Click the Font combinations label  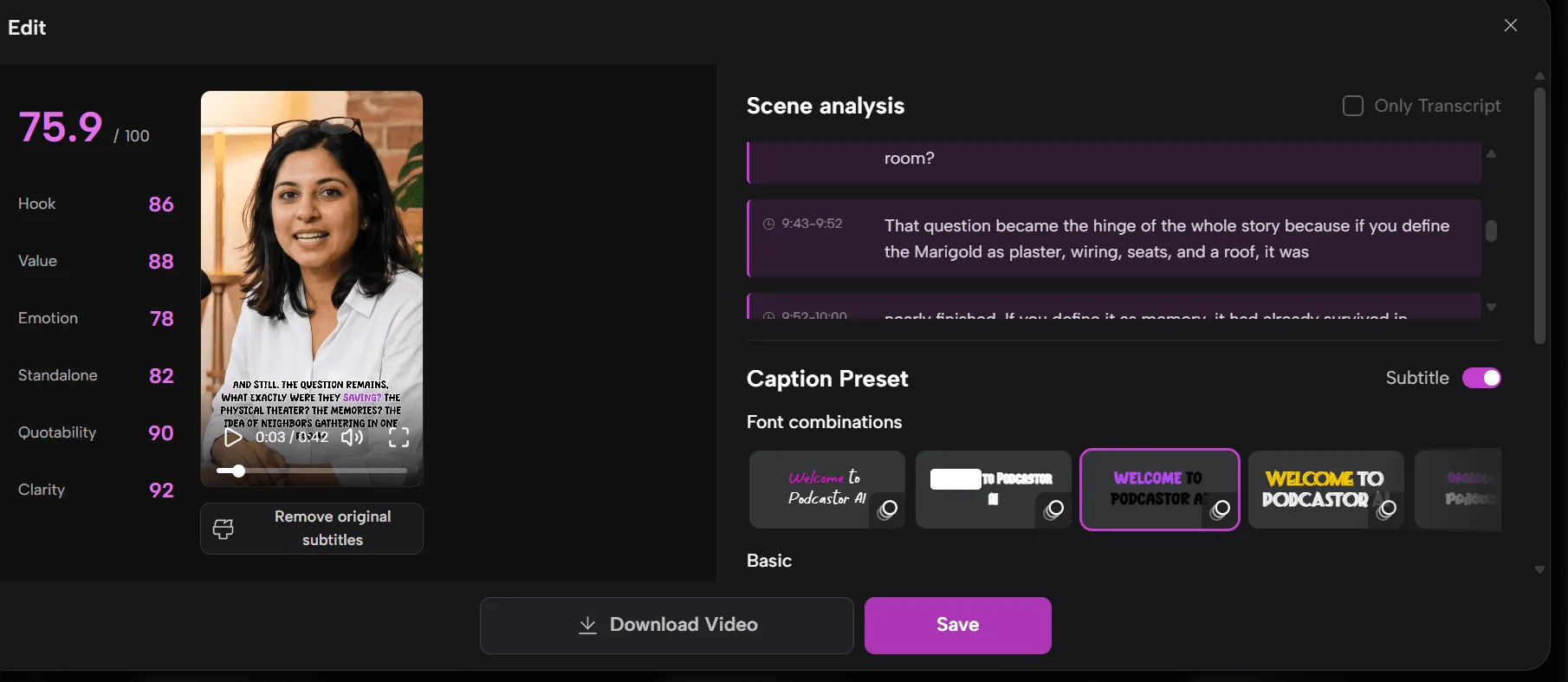pyautogui.click(x=825, y=422)
